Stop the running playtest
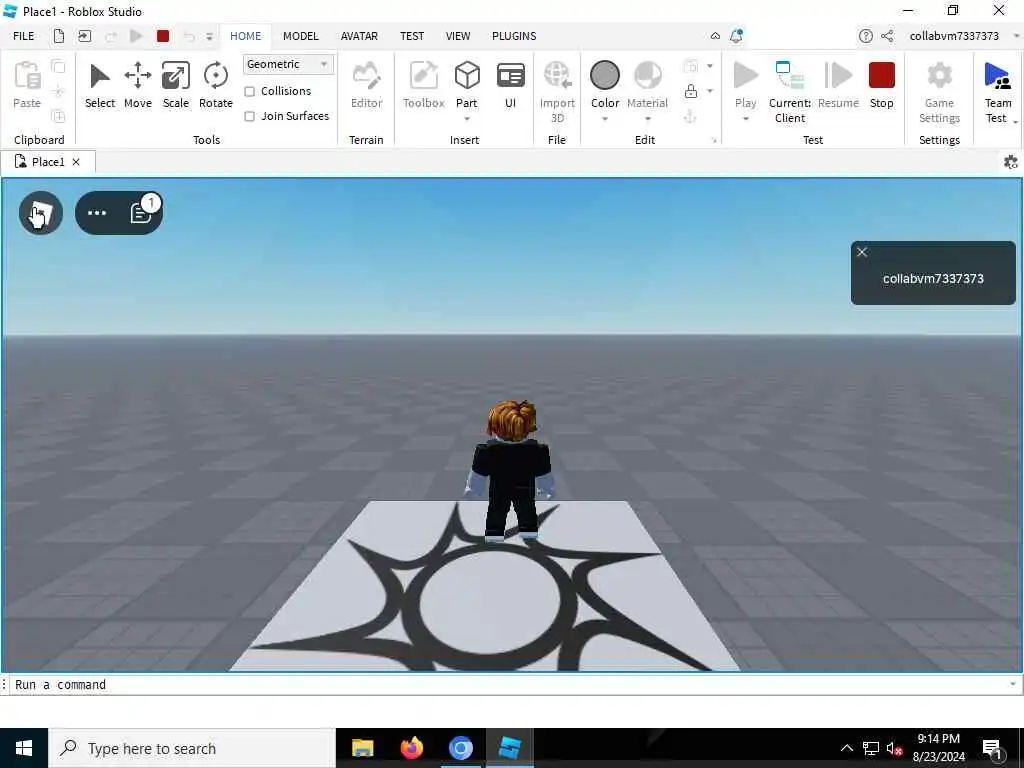The height and width of the screenshot is (768, 1024). click(x=882, y=85)
